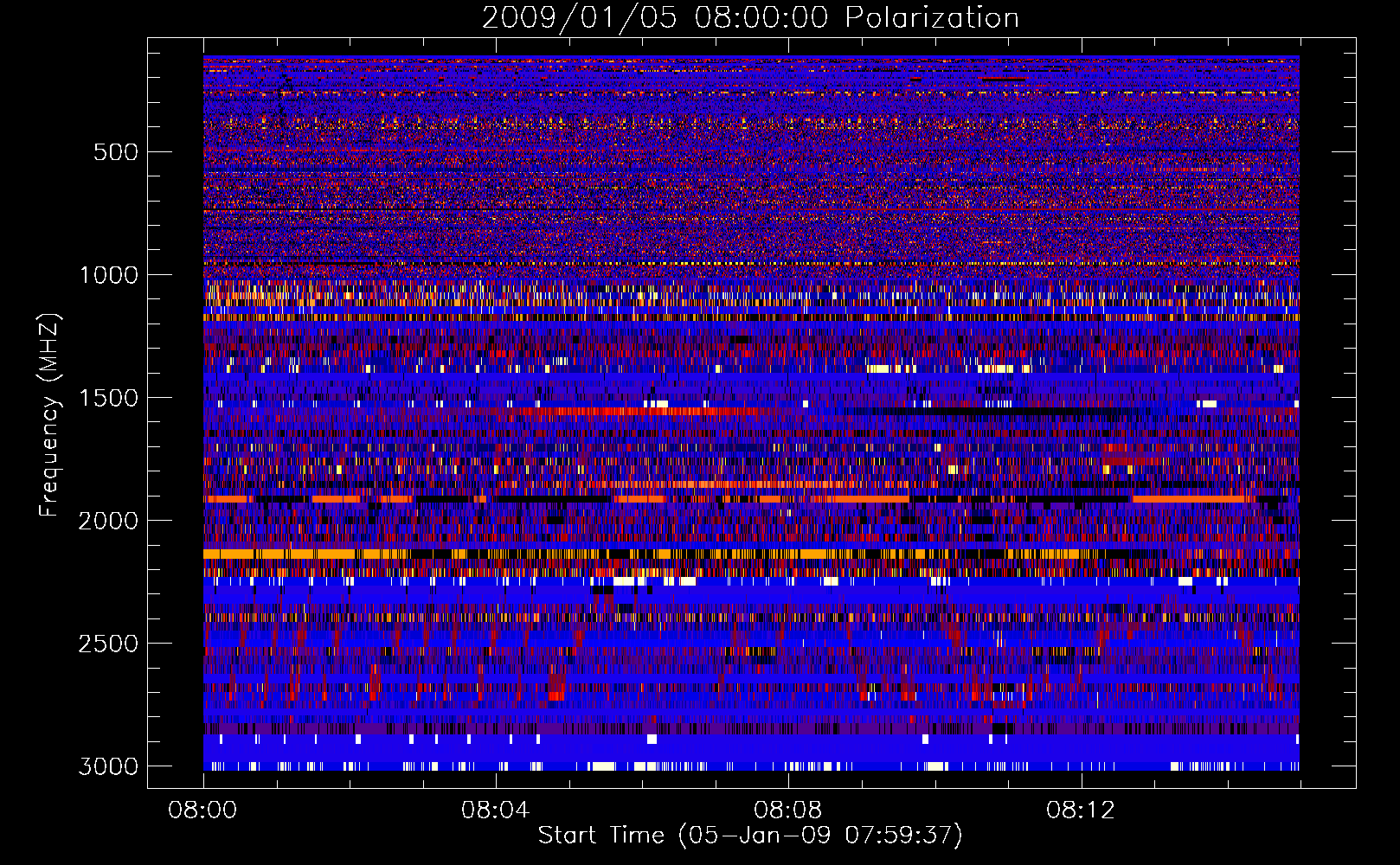The width and height of the screenshot is (1400, 865).
Task: Click the 2500 frequency tick label
Action: pos(108,644)
